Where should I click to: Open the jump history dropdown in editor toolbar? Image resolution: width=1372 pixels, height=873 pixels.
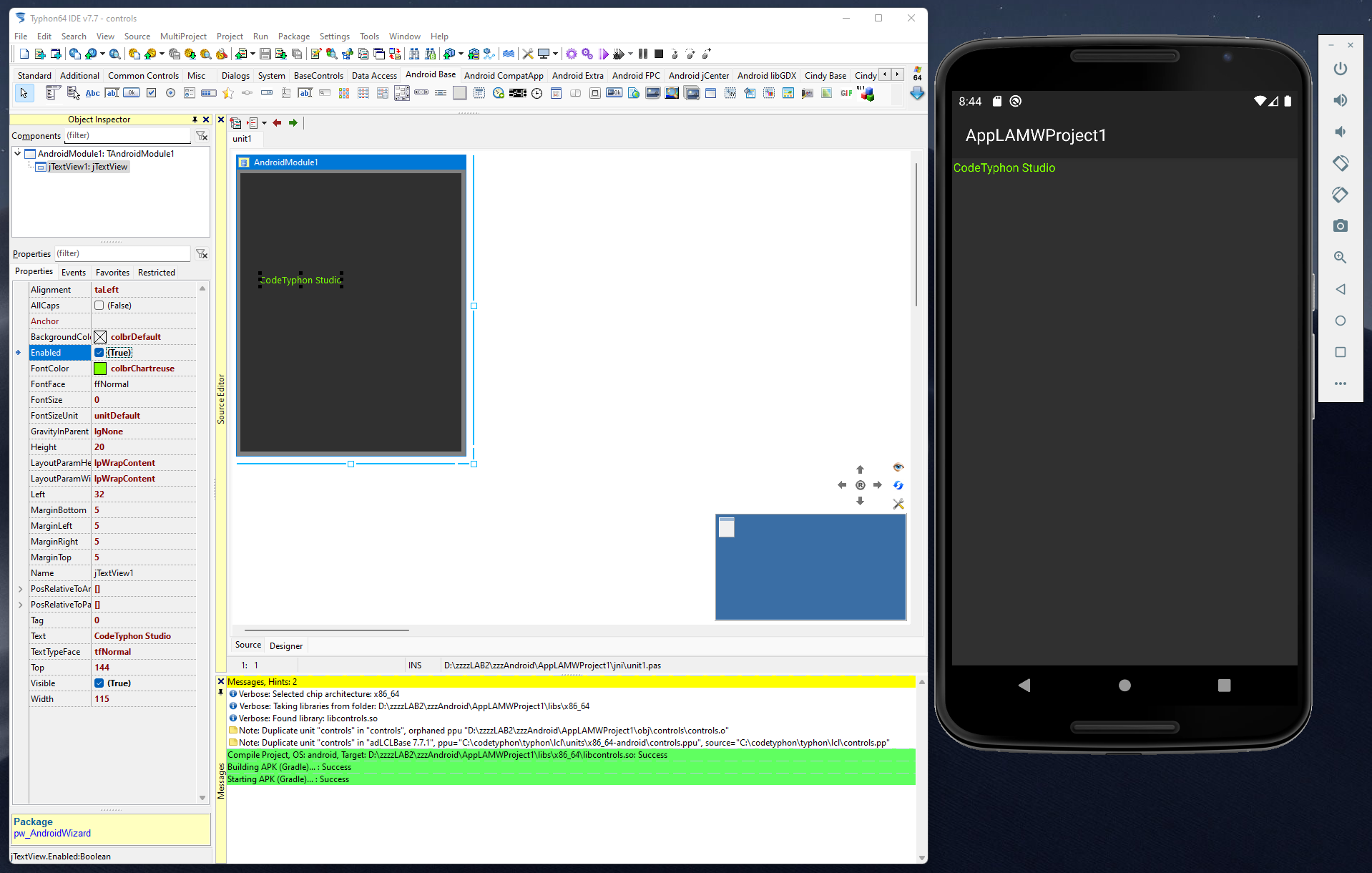click(264, 123)
